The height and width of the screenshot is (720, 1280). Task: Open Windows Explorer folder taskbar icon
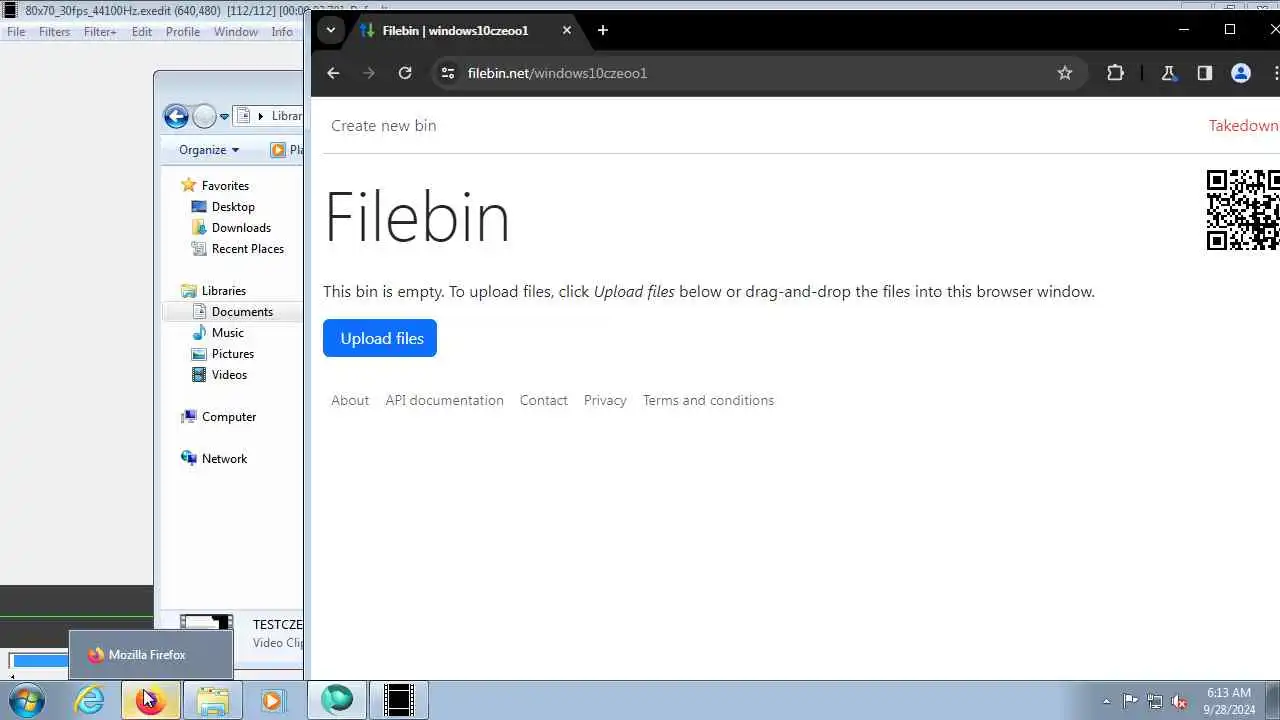pyautogui.click(x=212, y=700)
